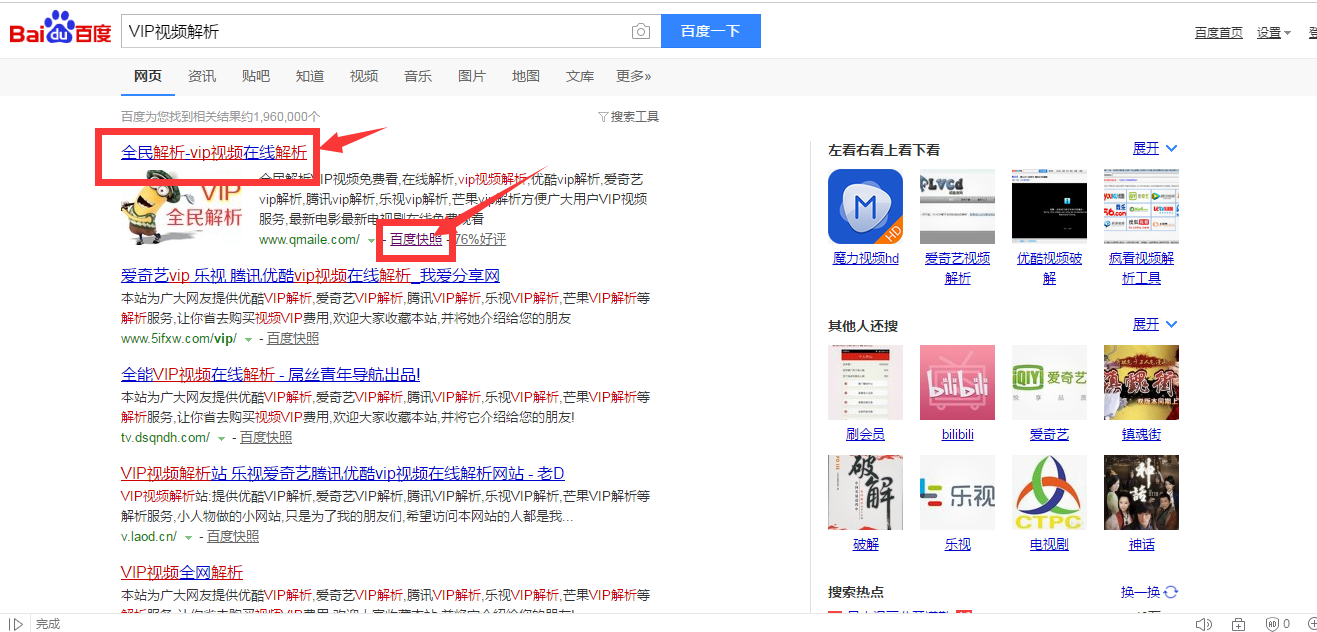Viewport: 1317px width, 632px height.
Task: Open the 设置 dropdown menu
Action: [x=1274, y=32]
